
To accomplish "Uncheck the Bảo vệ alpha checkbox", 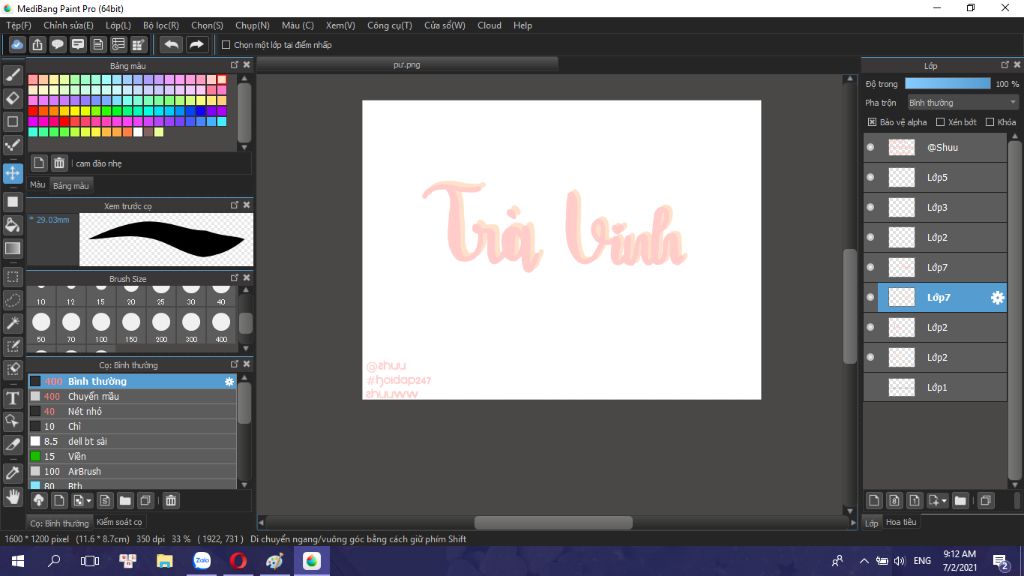I will click(x=872, y=122).
